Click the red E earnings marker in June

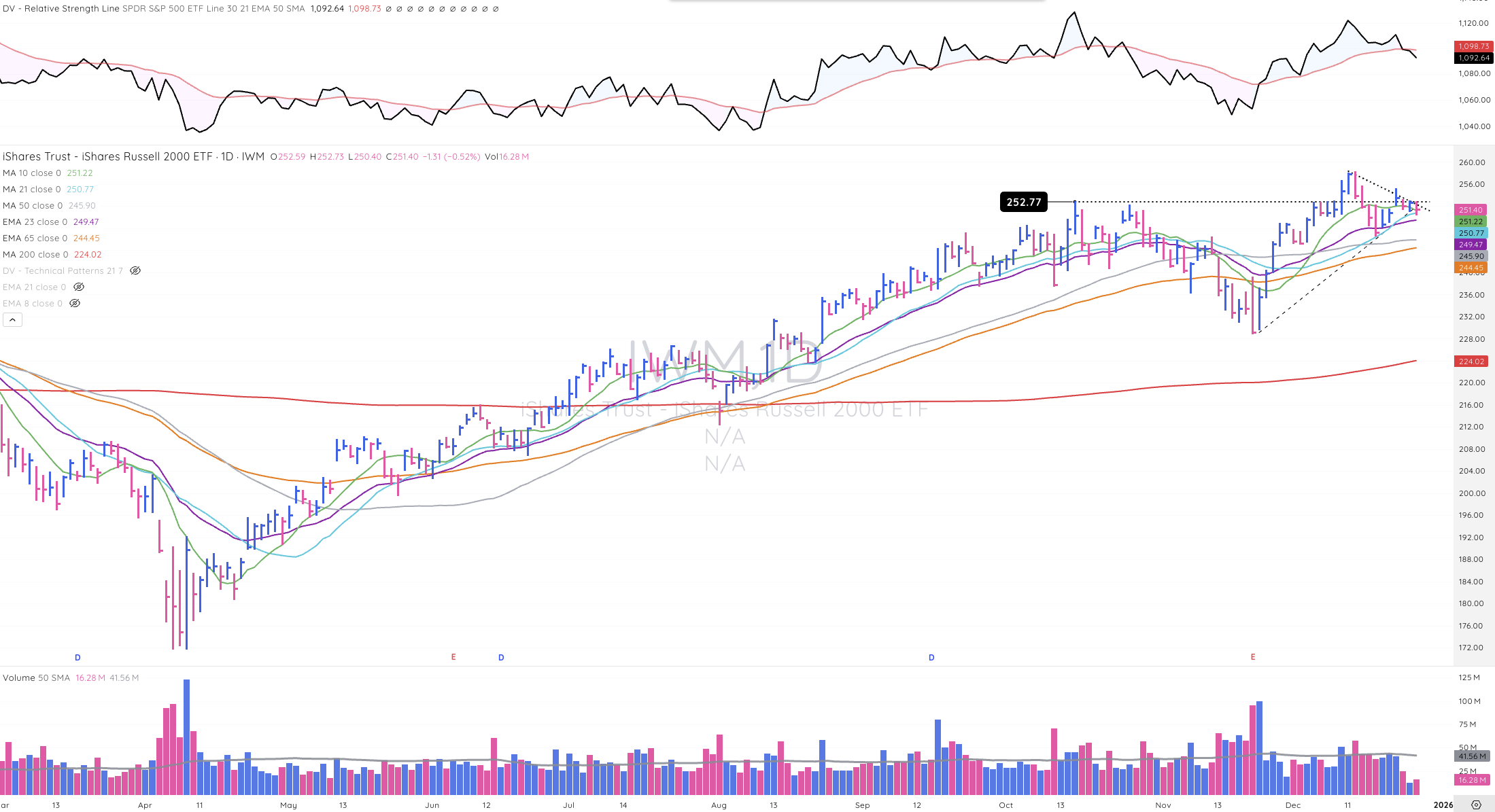[x=453, y=657]
